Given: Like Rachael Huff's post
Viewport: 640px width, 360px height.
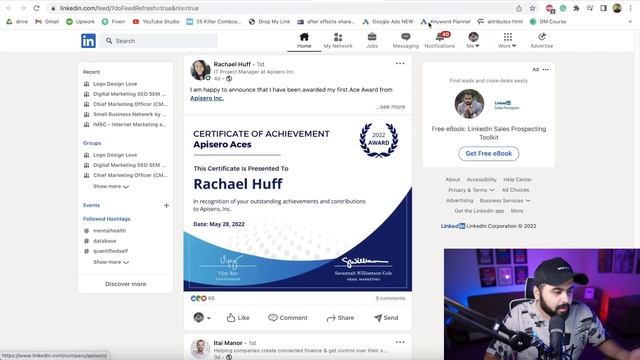Looking at the screenshot, I should click(x=238, y=318).
